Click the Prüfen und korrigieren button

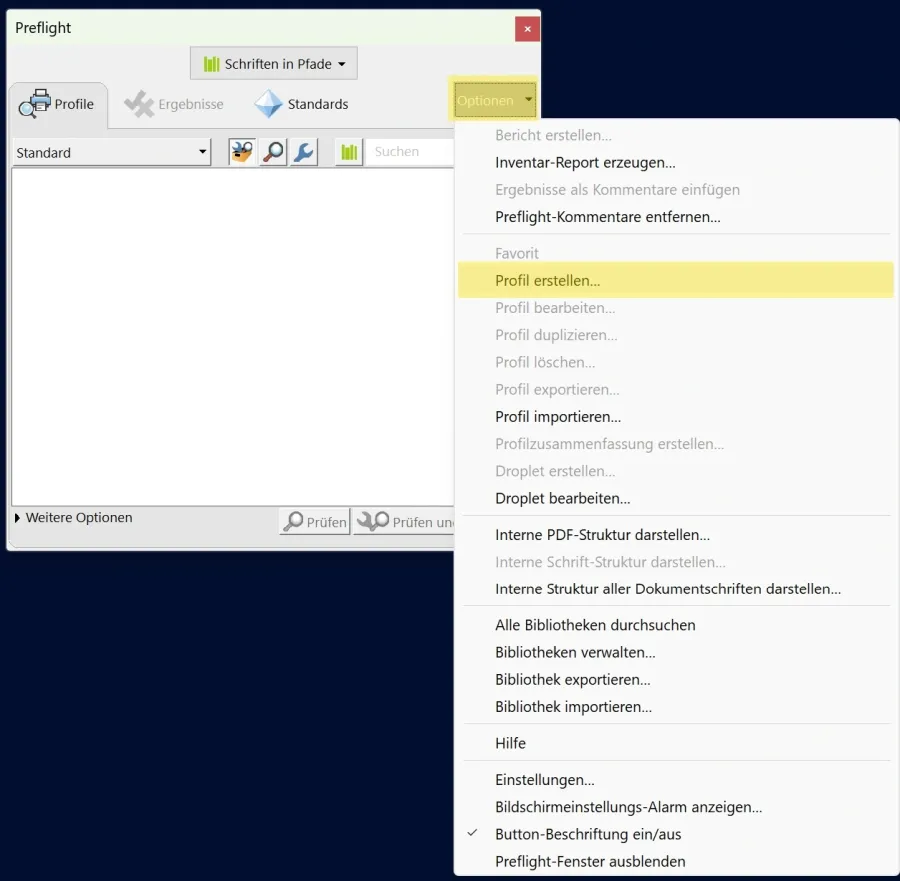tap(404, 521)
